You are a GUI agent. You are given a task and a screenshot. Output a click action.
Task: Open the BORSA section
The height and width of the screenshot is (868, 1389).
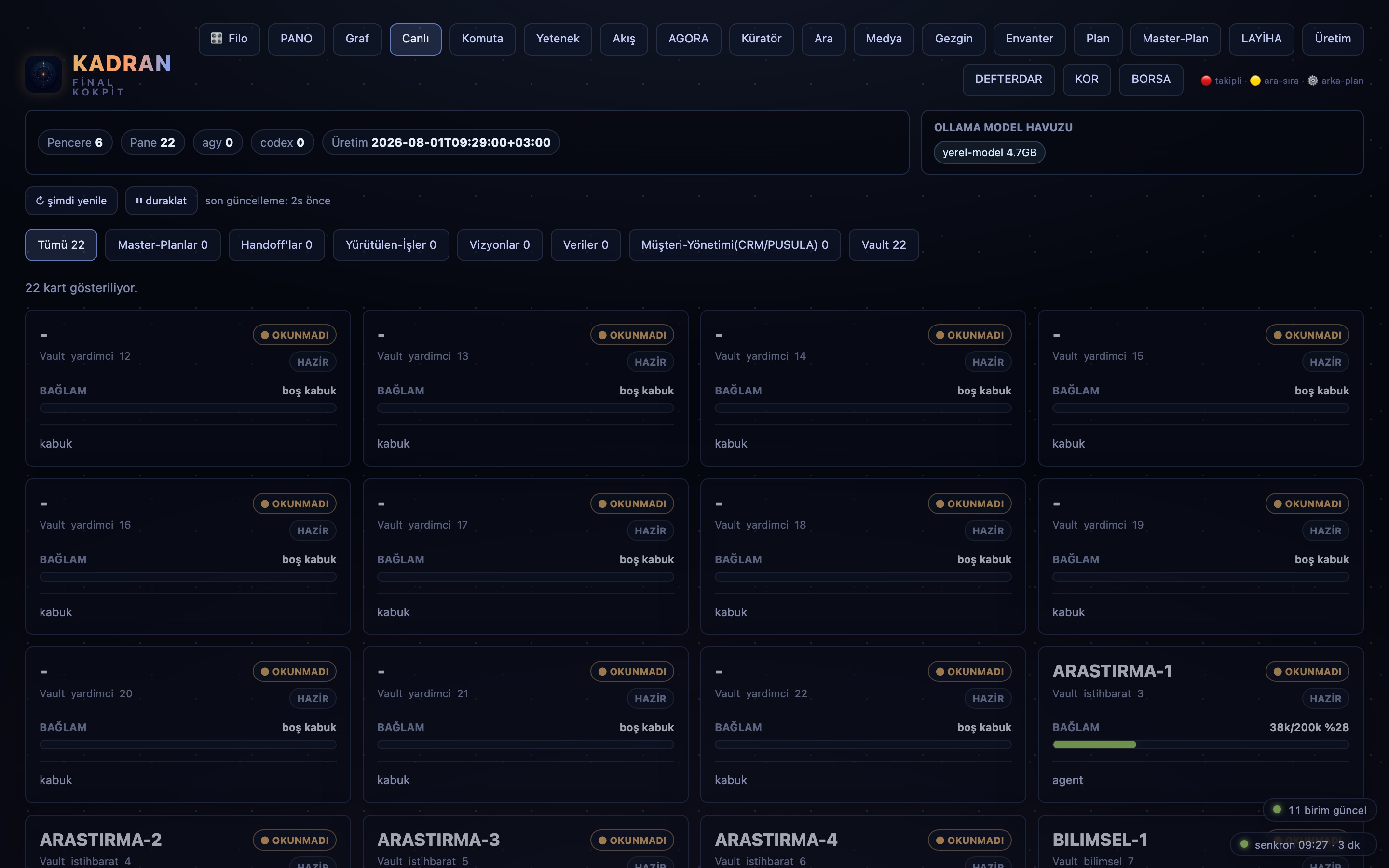1151,80
